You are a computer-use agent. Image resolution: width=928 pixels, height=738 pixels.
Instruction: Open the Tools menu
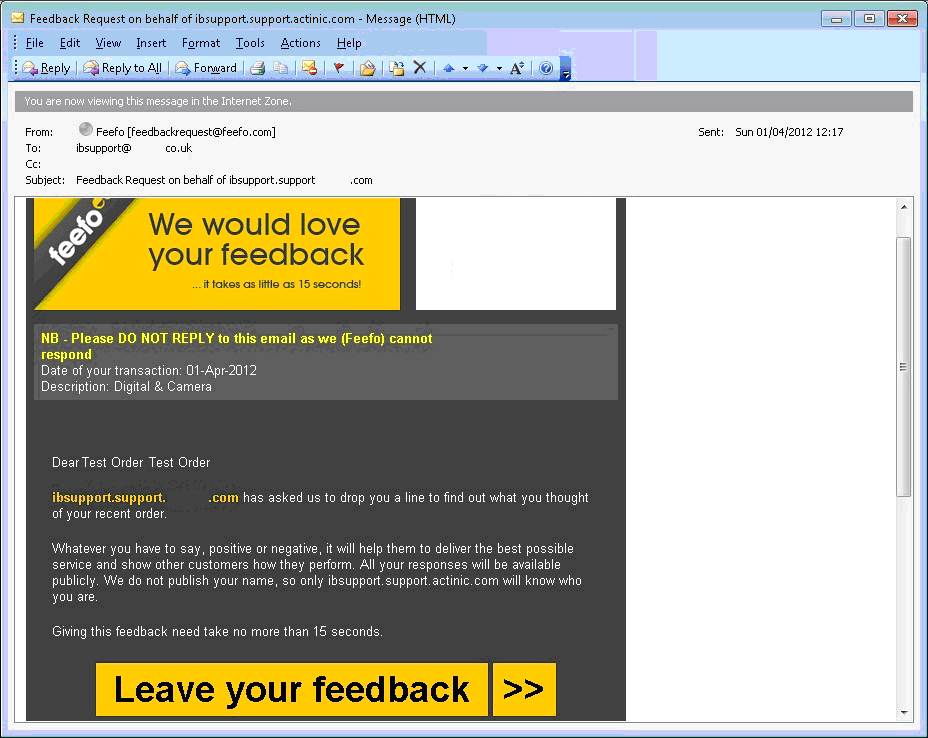250,43
